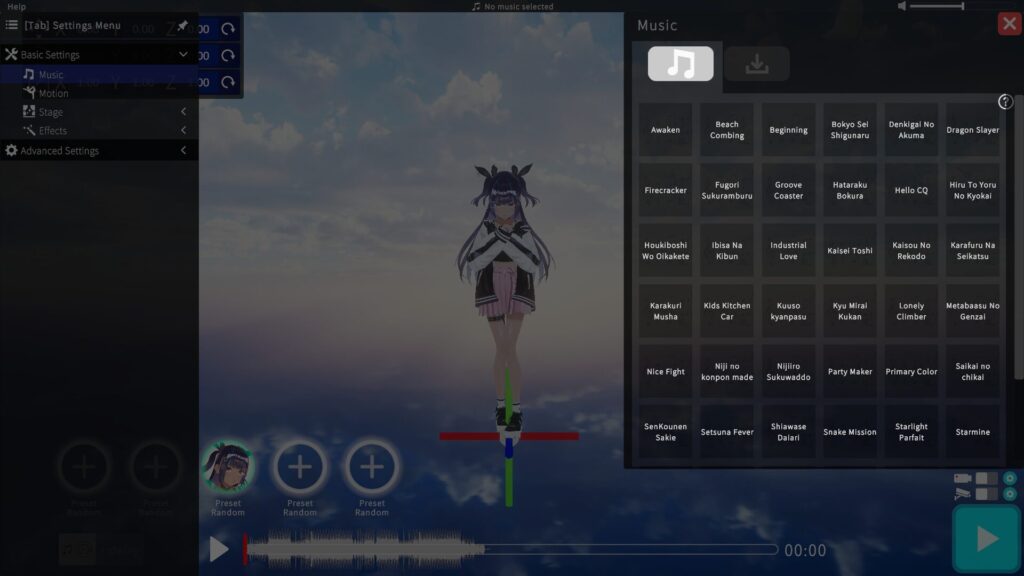1024x576 pixels.
Task: Choose Hataraku Bokura
Action: point(850,190)
